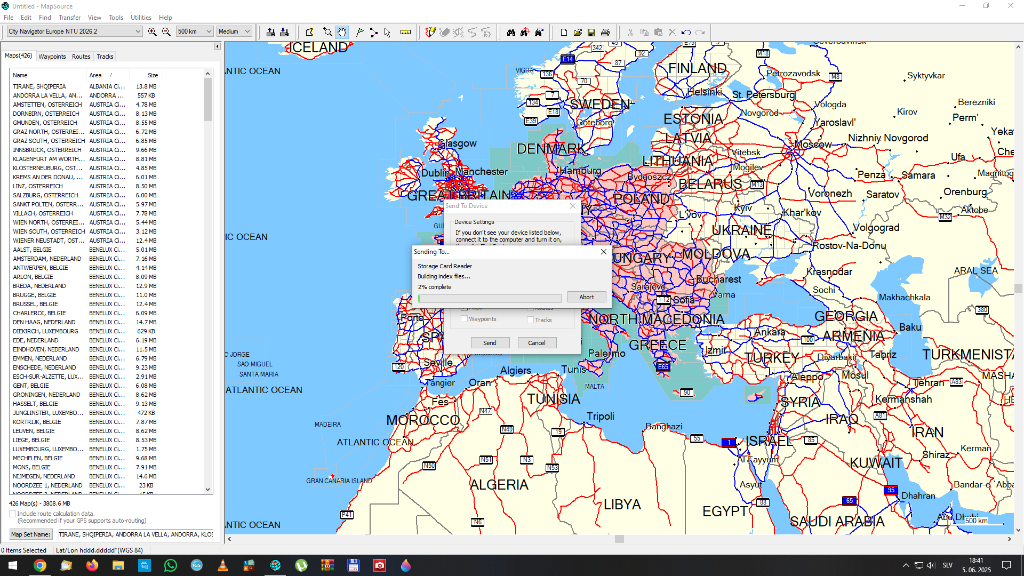Click map list scroll down arrow
Screen dimensions: 1024x576
208,489
